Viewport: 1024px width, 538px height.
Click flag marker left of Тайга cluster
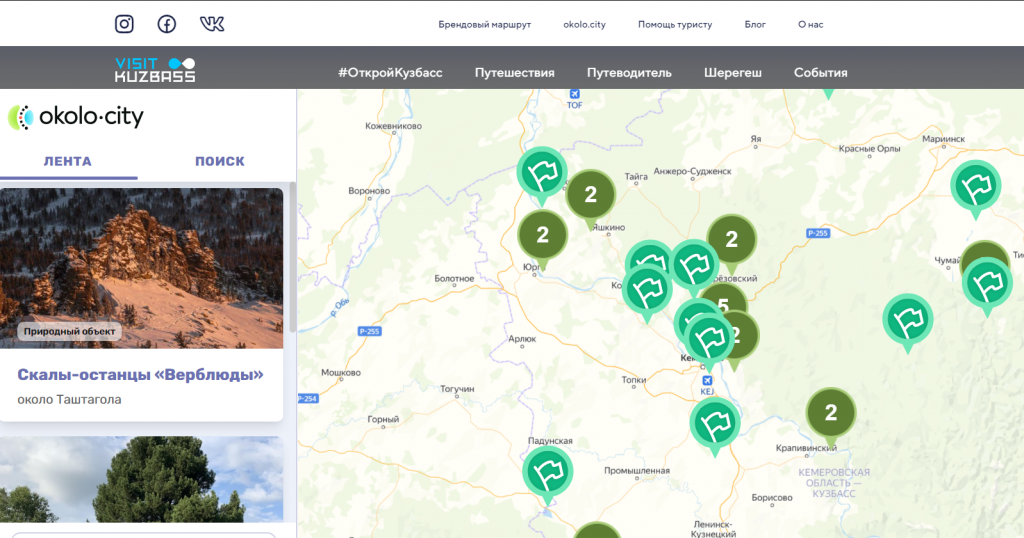(x=541, y=174)
